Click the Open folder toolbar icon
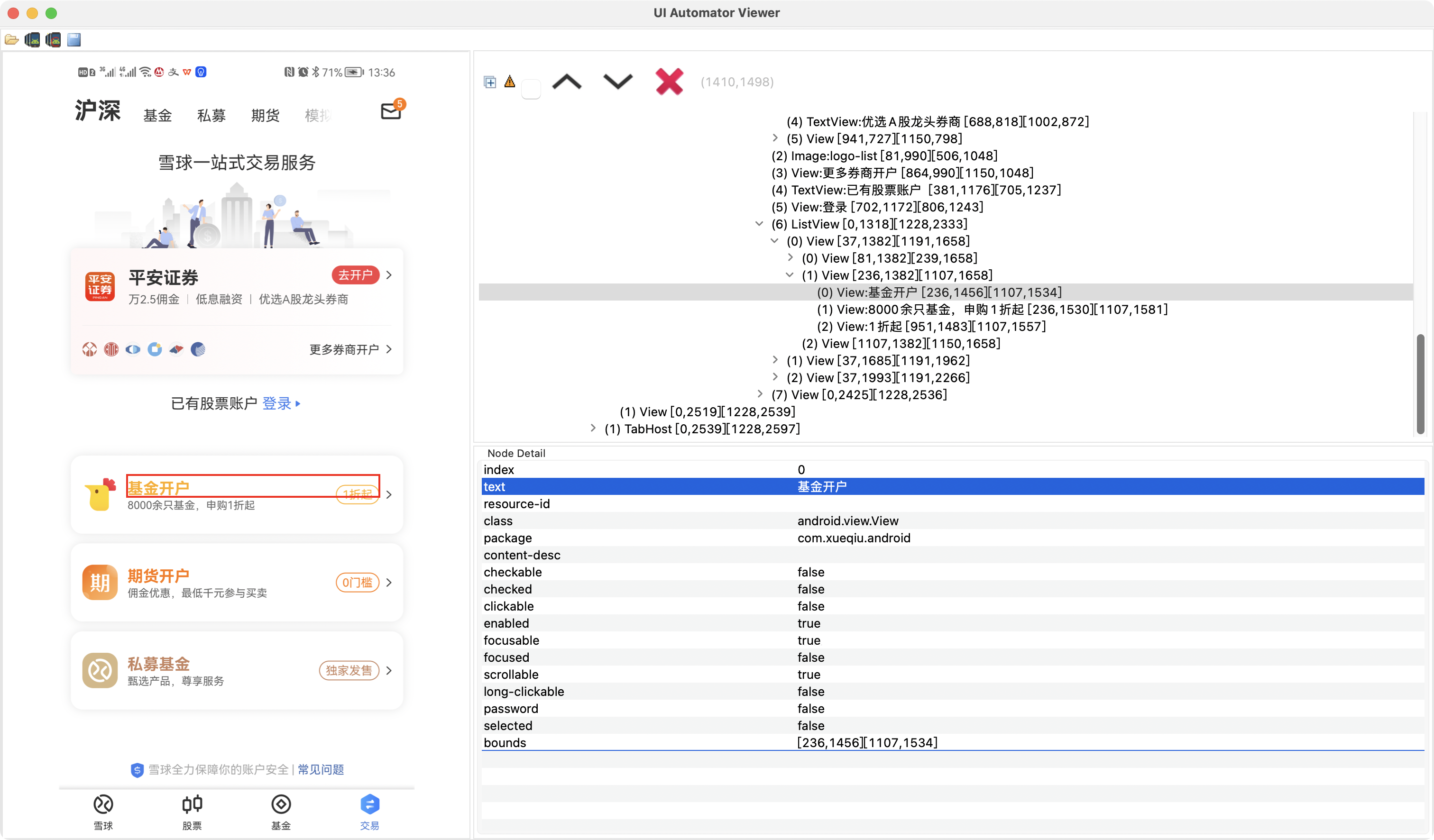 coord(11,40)
